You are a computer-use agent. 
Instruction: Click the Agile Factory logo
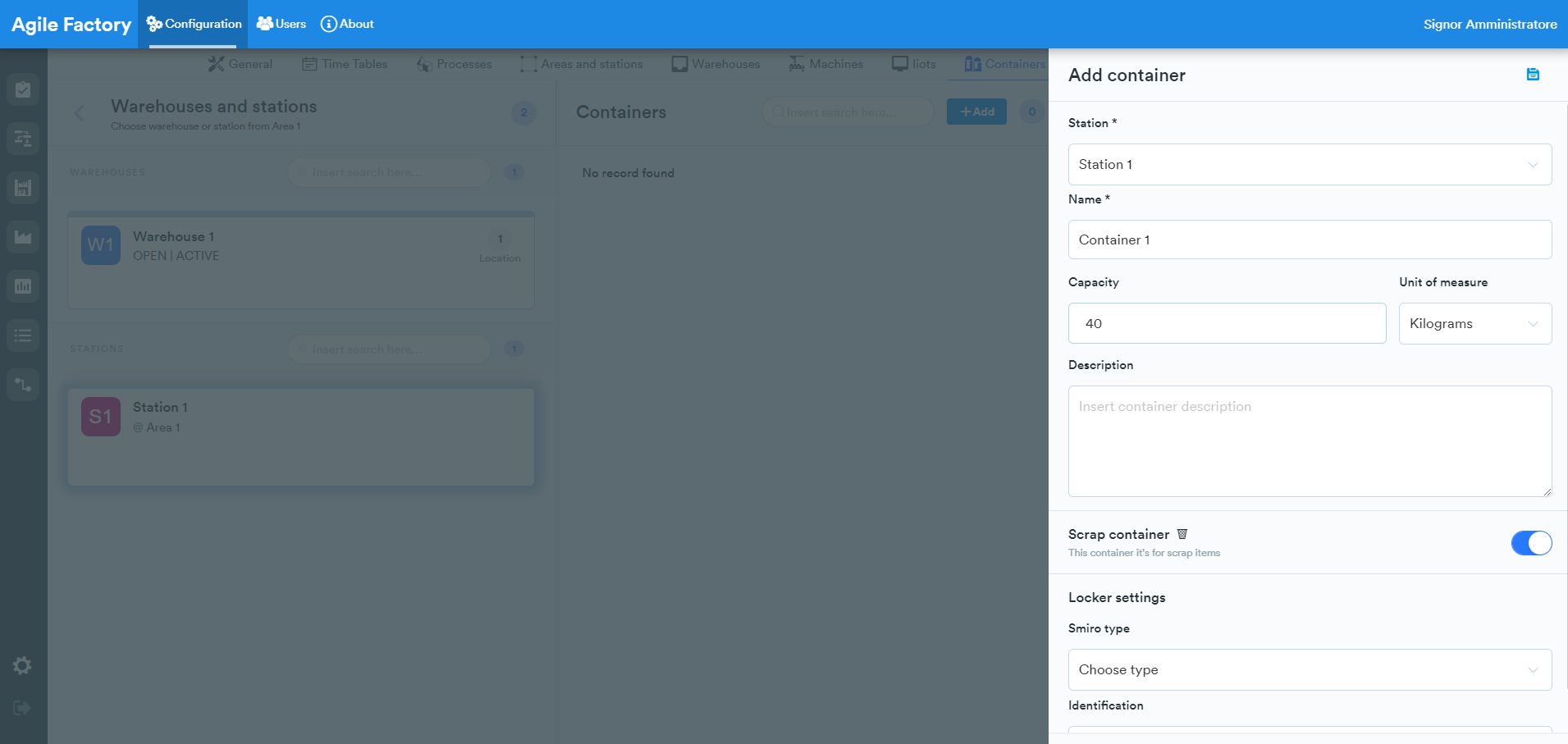(71, 25)
